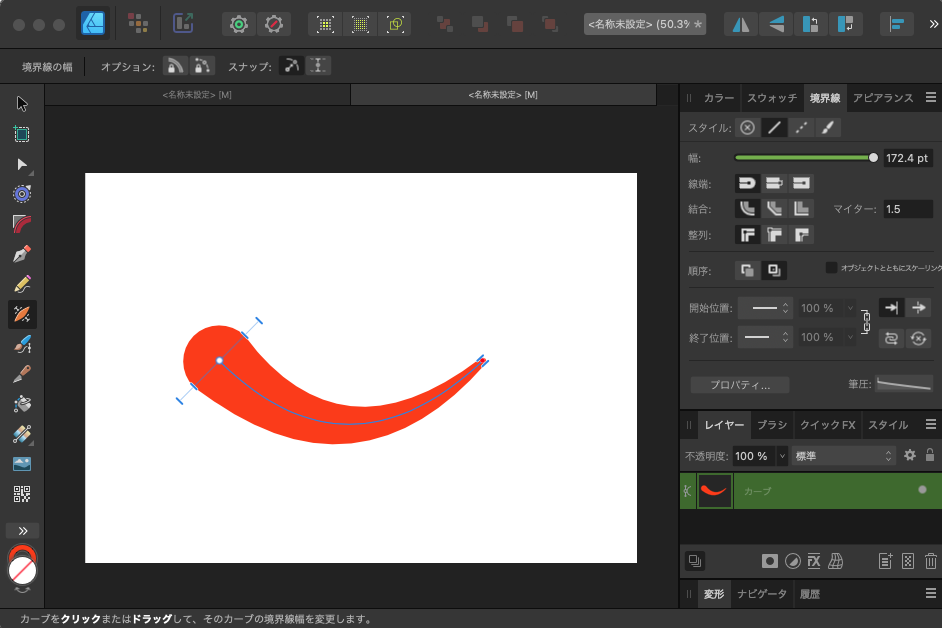Screen dimensions: 942x628
Task: Flip the selection horizontally
Action: [740, 23]
